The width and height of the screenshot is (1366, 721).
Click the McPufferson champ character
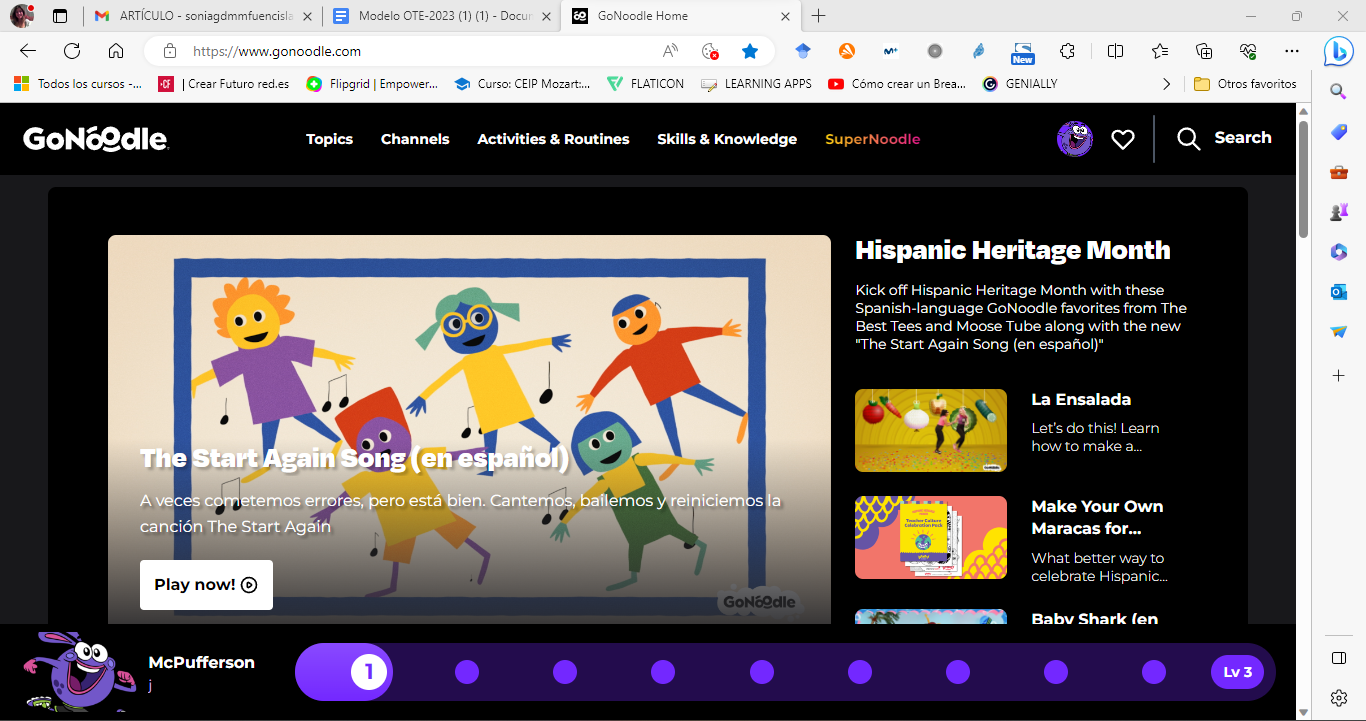79,672
